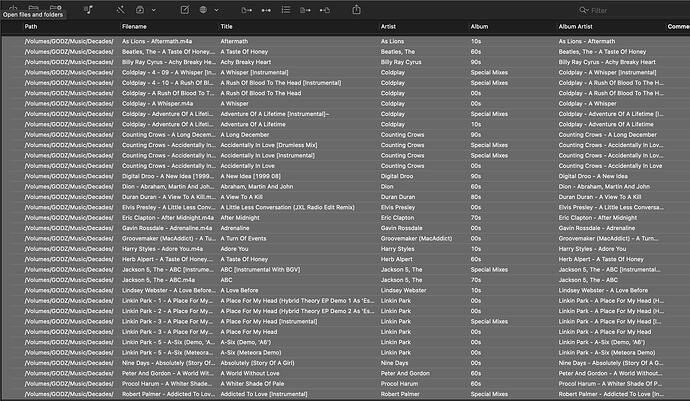This screenshot has width=690, height=401.
Task: Click the tag to tag convert icon
Action: pyautogui.click(x=266, y=10)
